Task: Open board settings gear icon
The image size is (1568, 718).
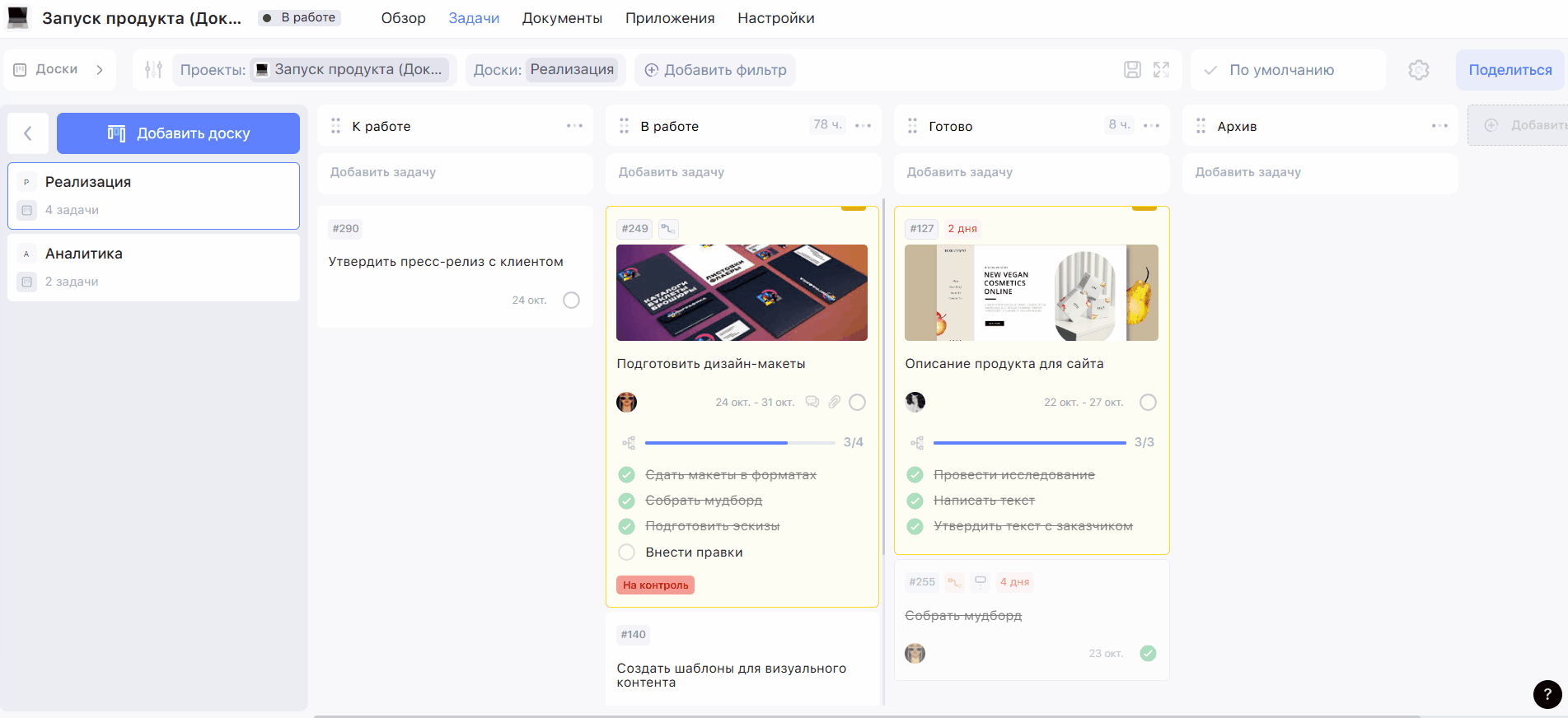Action: point(1418,70)
